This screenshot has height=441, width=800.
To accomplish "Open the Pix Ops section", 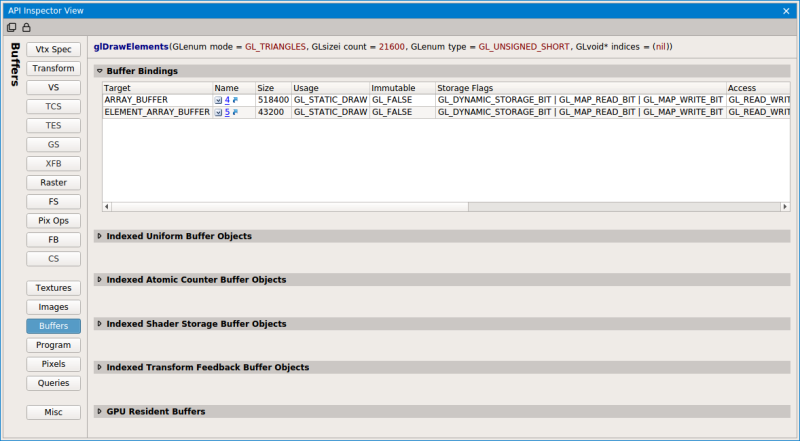I will pyautogui.click(x=54, y=221).
